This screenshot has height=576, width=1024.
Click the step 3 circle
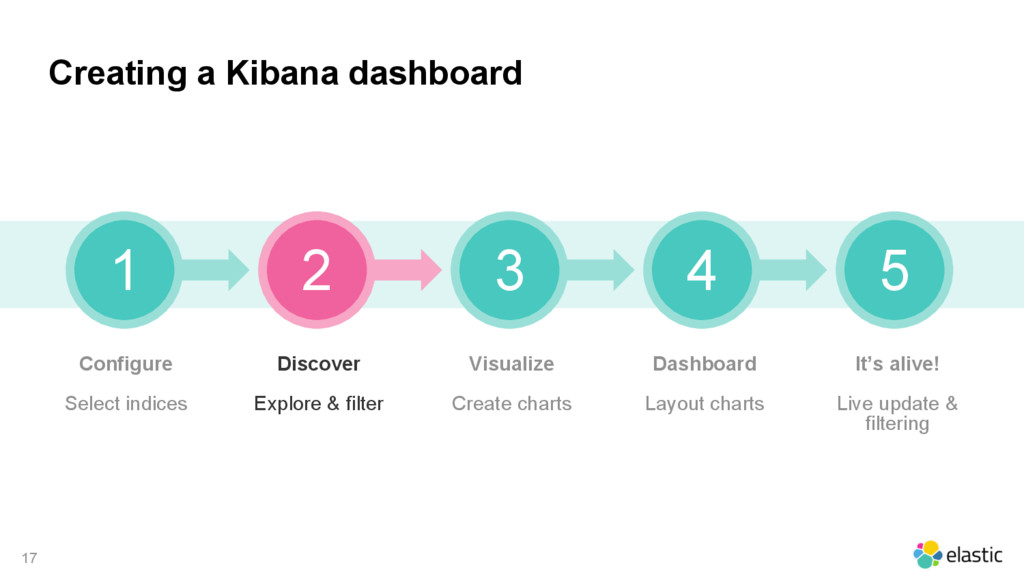(x=509, y=270)
